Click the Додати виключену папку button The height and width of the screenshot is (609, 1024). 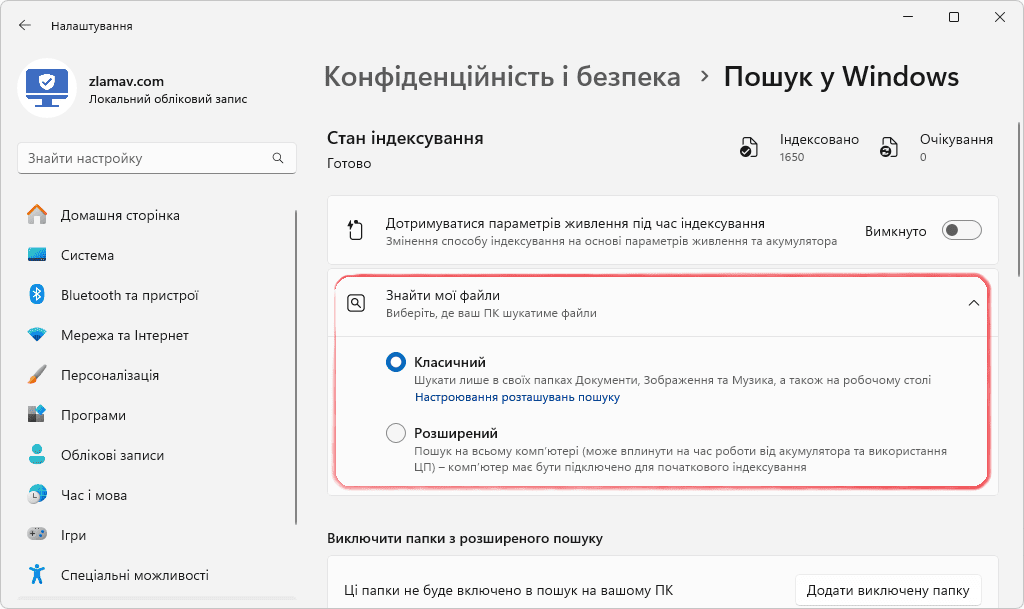point(888,590)
